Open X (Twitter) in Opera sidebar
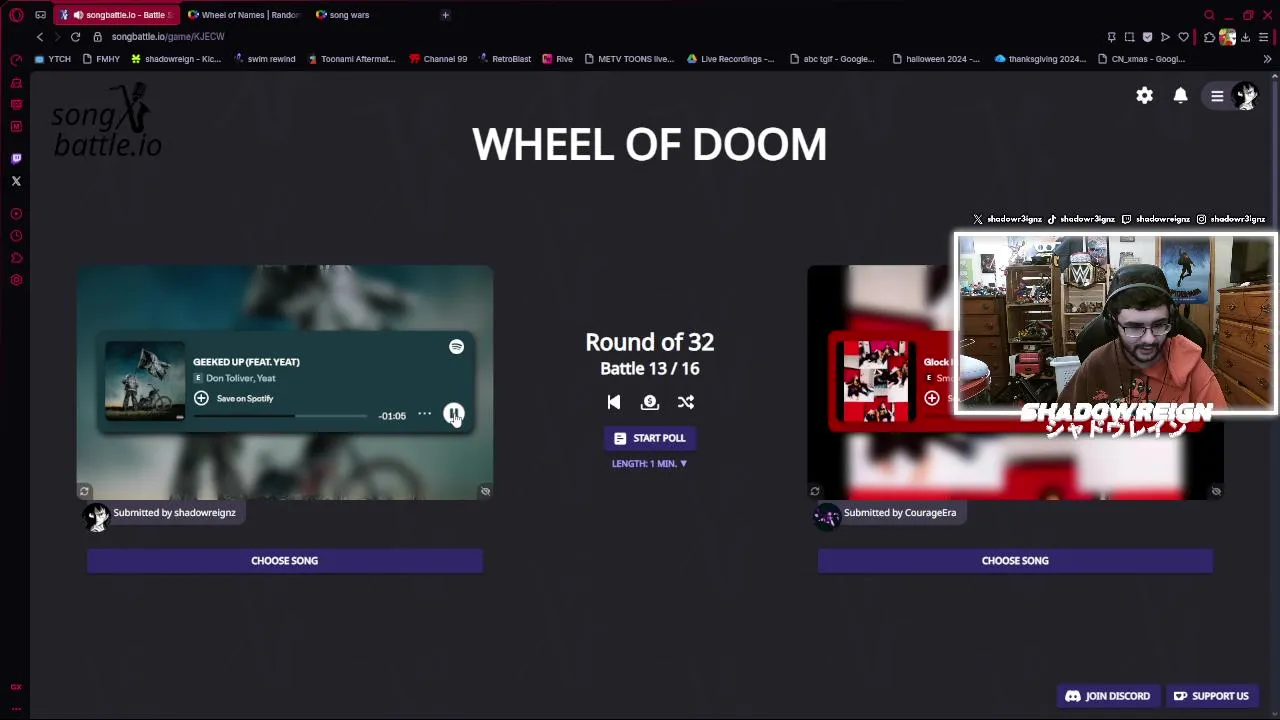The width and height of the screenshot is (1280, 720). click(16, 181)
